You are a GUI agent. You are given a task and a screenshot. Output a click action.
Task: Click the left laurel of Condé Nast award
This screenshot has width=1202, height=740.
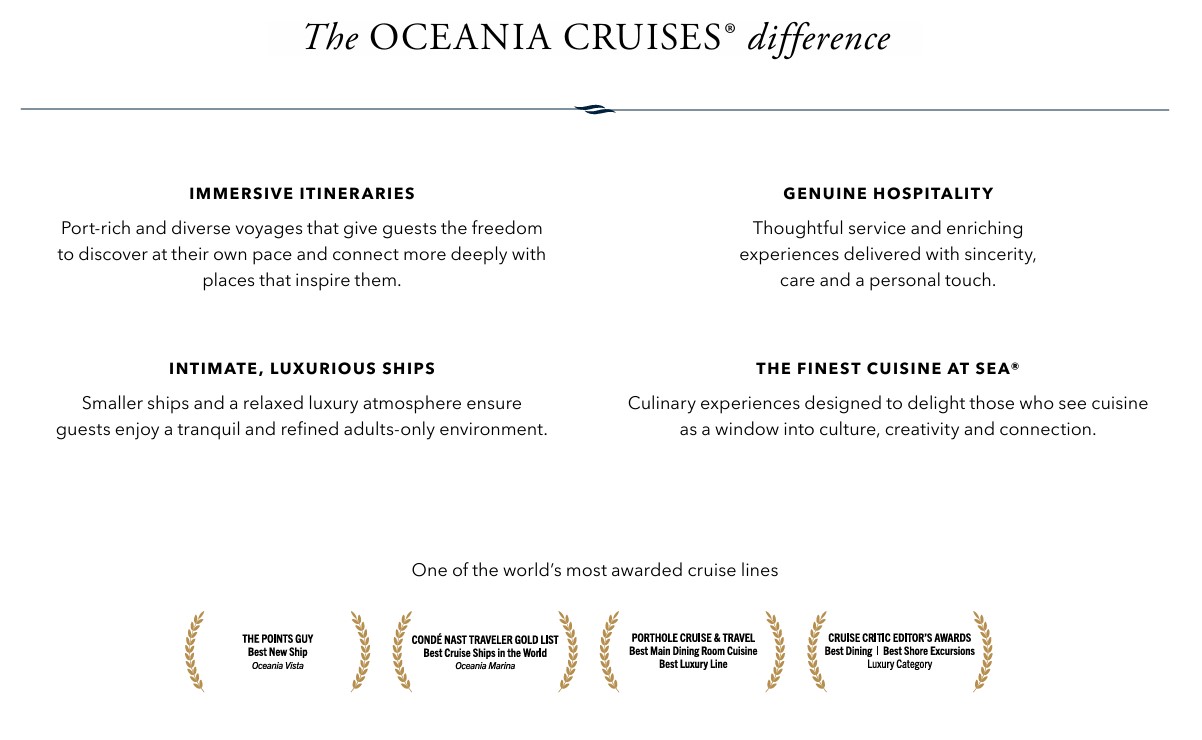coord(402,651)
